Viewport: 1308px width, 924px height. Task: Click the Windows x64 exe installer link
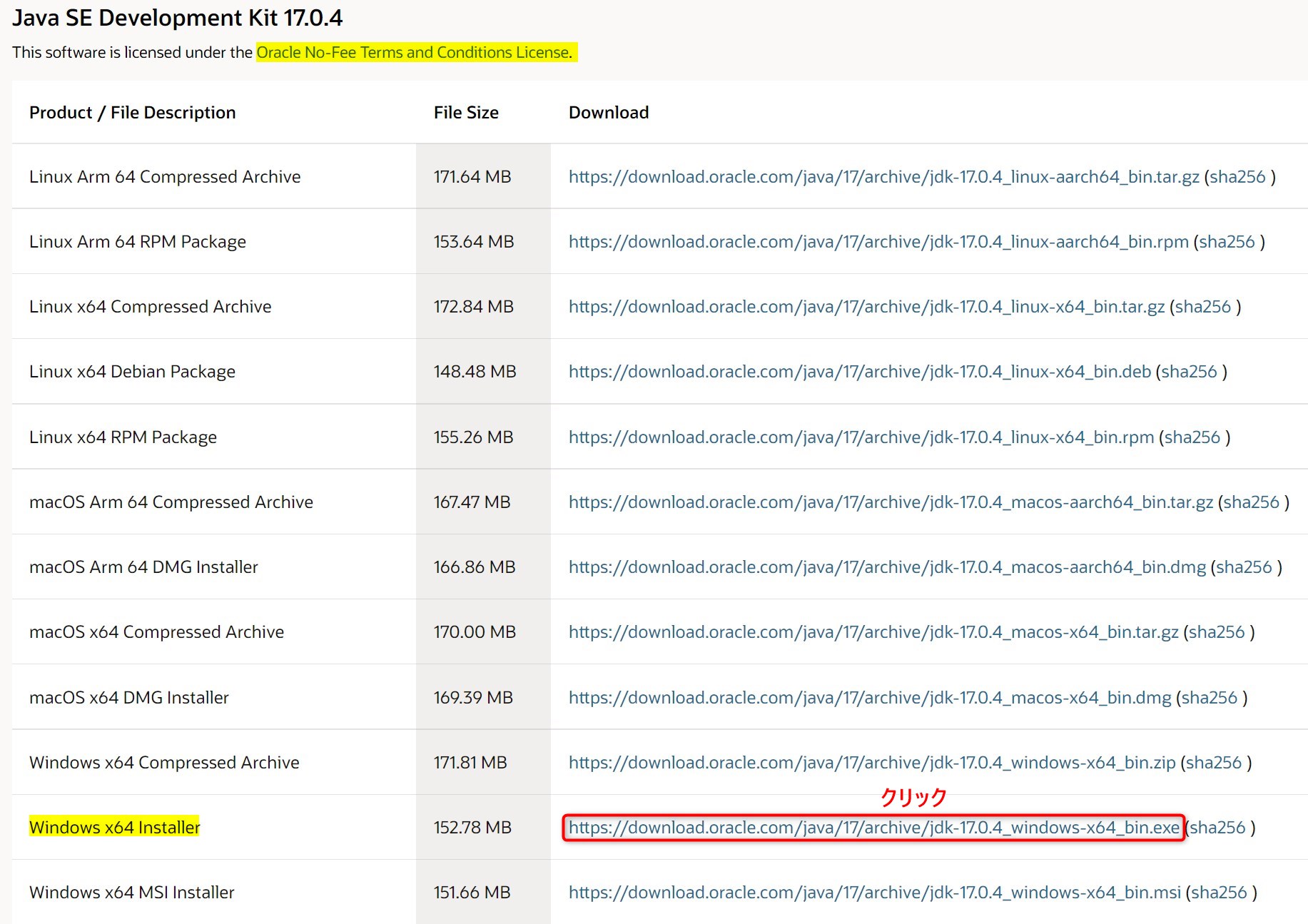tap(873, 828)
